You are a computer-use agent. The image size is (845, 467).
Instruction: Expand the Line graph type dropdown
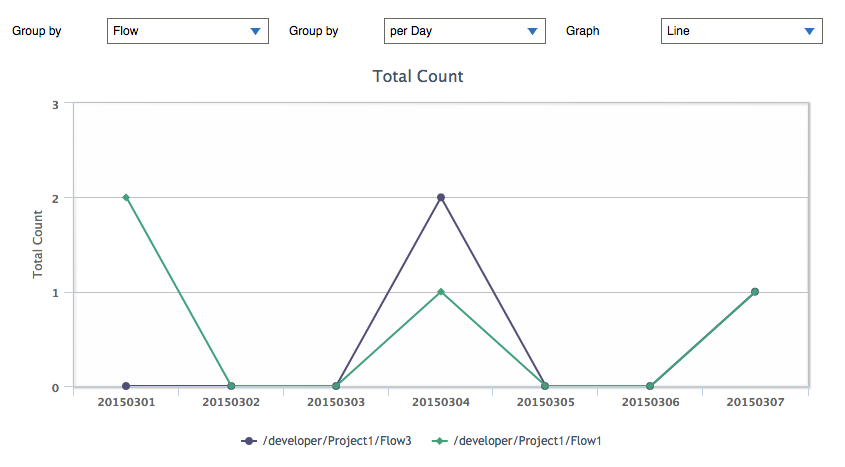click(741, 31)
